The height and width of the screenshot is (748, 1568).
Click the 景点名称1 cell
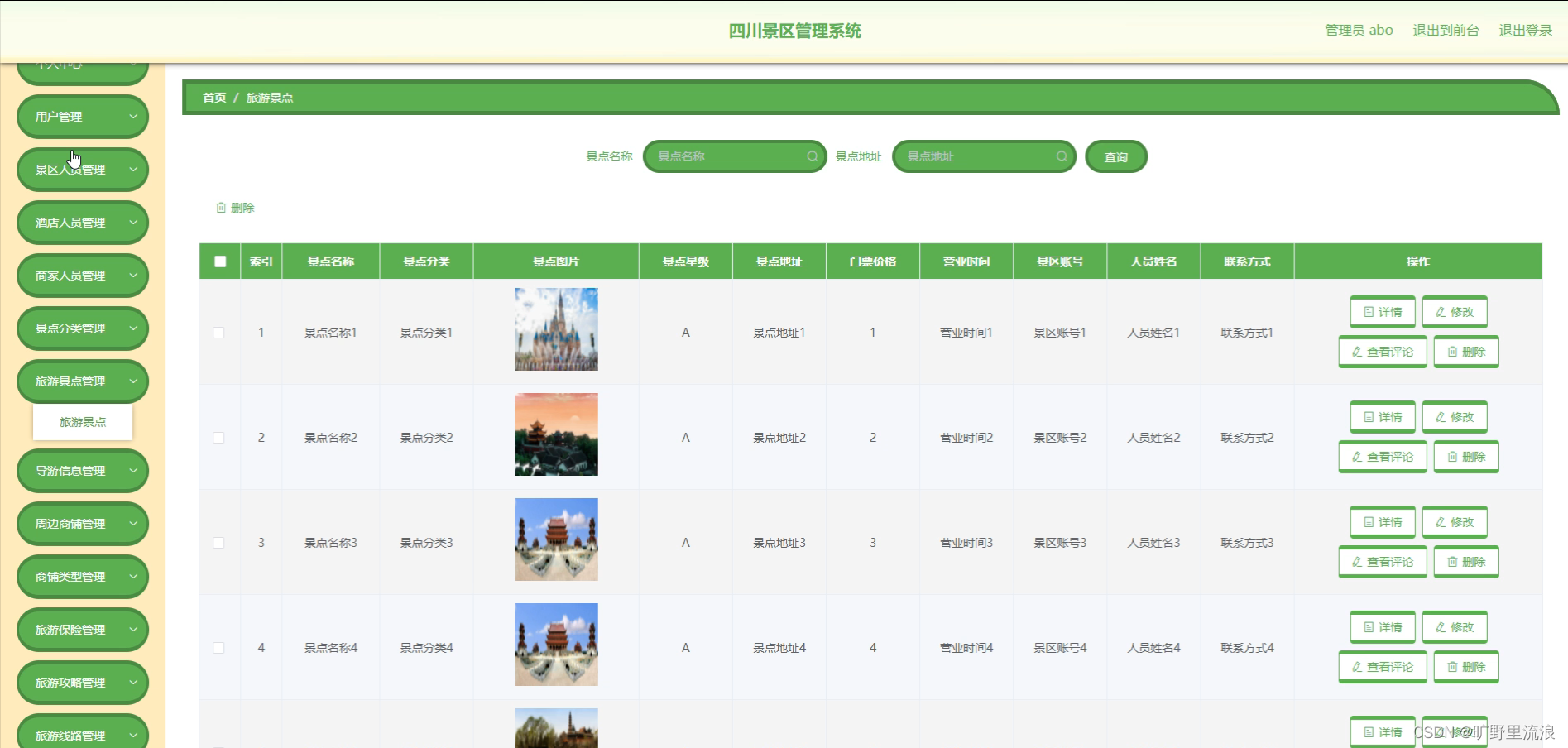click(x=331, y=333)
